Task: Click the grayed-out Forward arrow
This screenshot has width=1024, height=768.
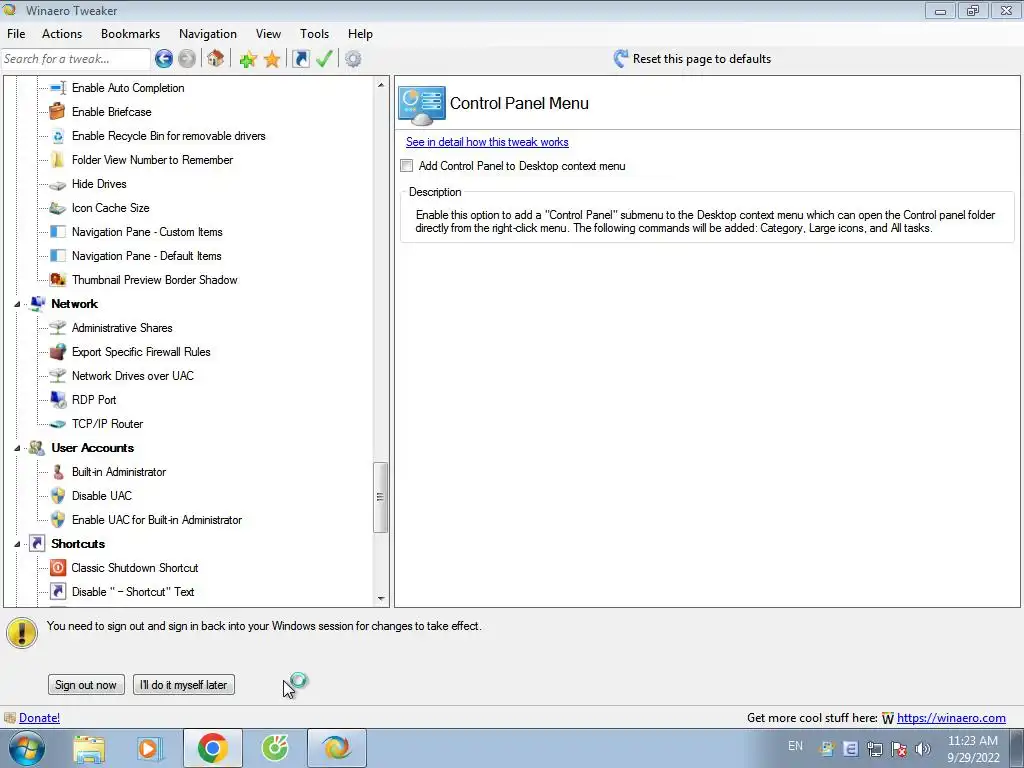Action: (187, 59)
